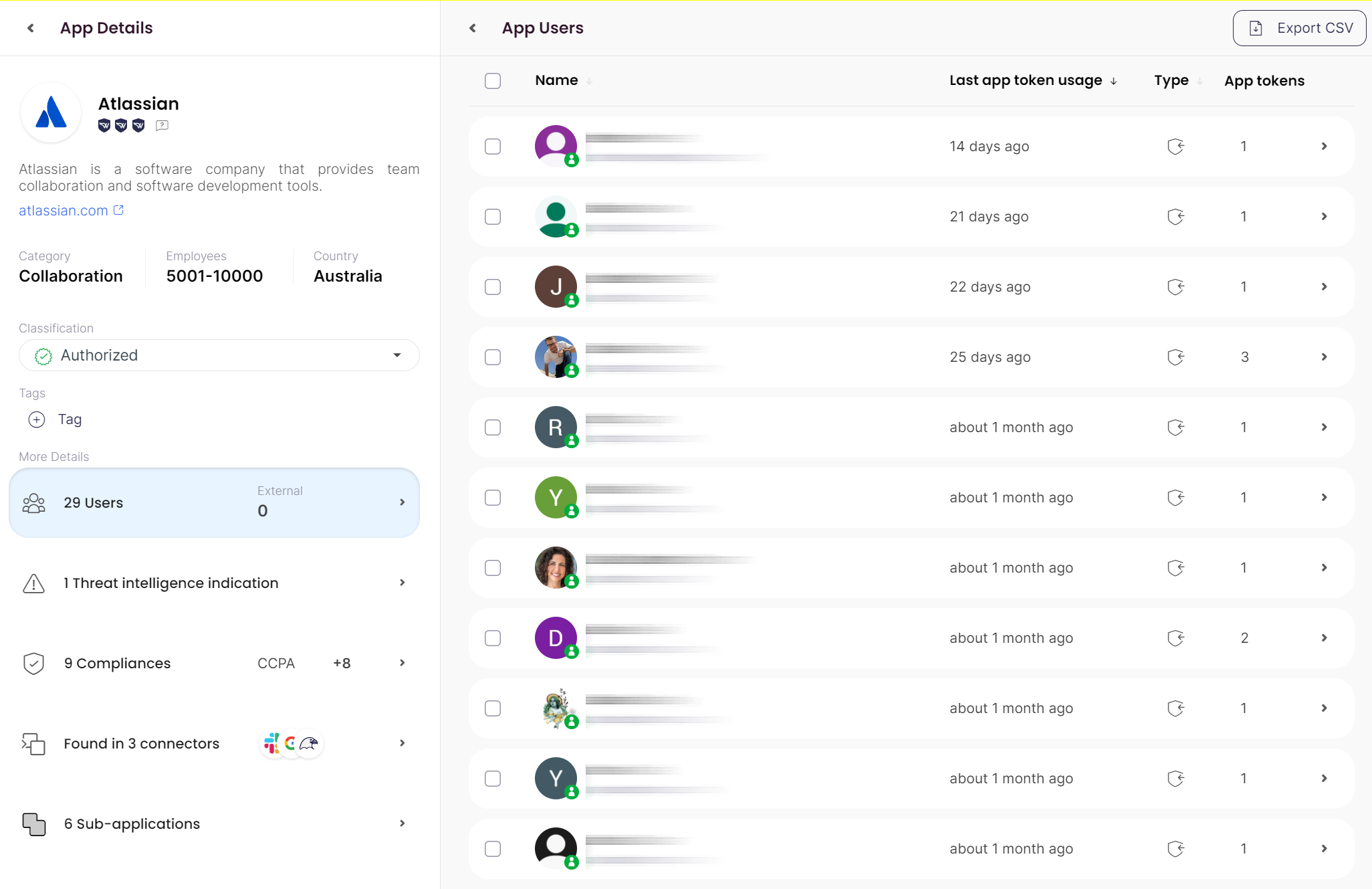The image size is (1372, 889).
Task: Click the App tokens column header
Action: [x=1264, y=81]
